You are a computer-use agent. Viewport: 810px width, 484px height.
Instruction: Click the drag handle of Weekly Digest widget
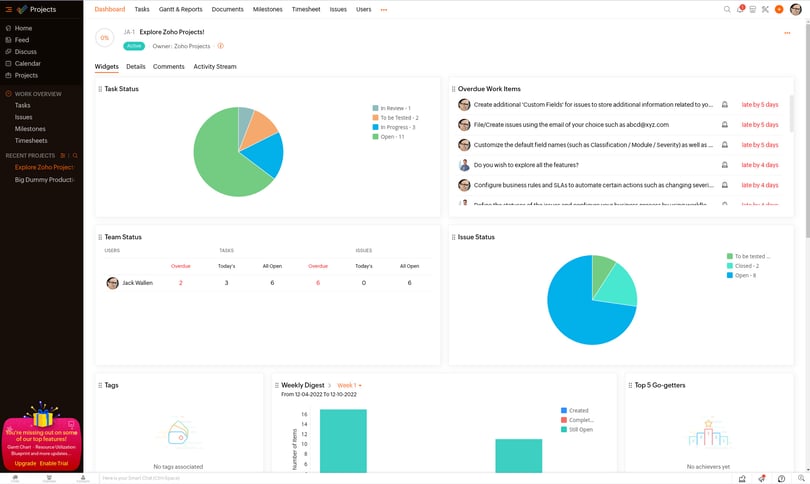pos(276,385)
